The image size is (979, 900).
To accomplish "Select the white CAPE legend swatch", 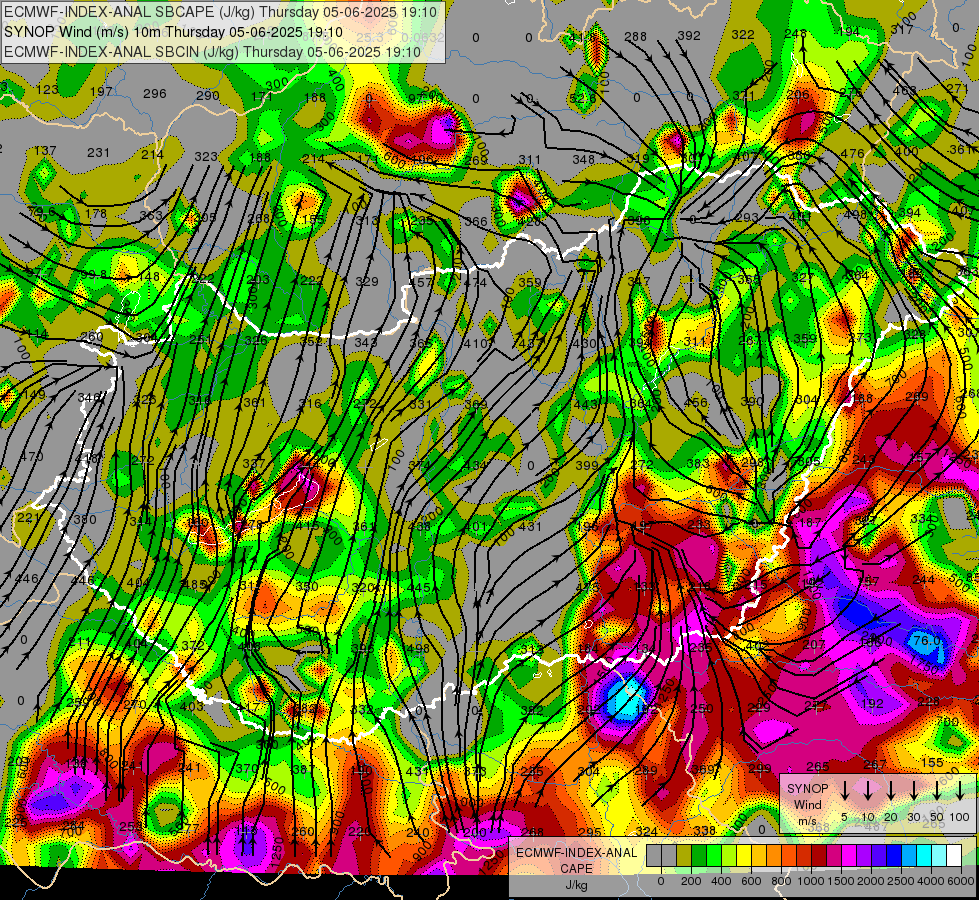I will 953,856.
